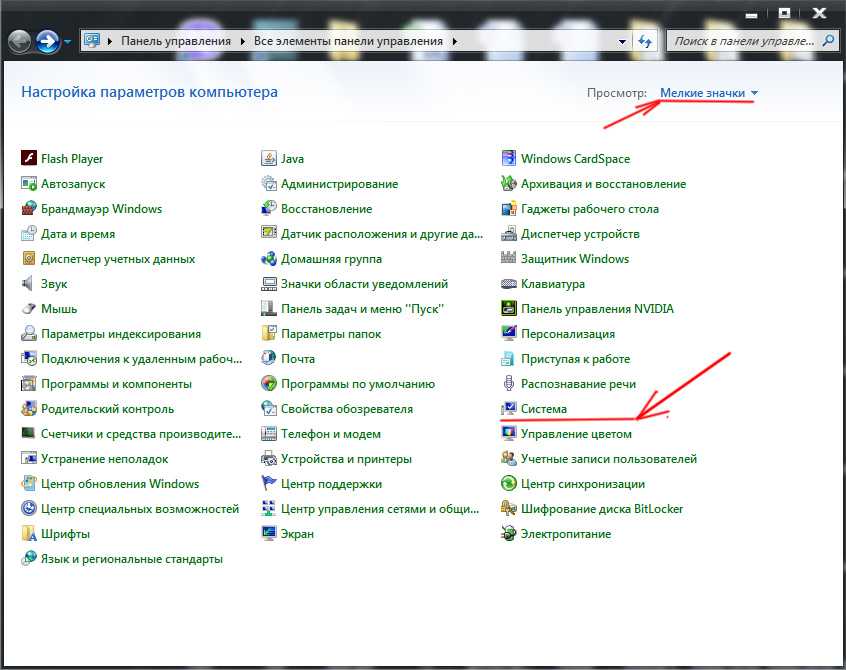Open Учетные записи пользователей link
846x670 pixels.
(609, 459)
